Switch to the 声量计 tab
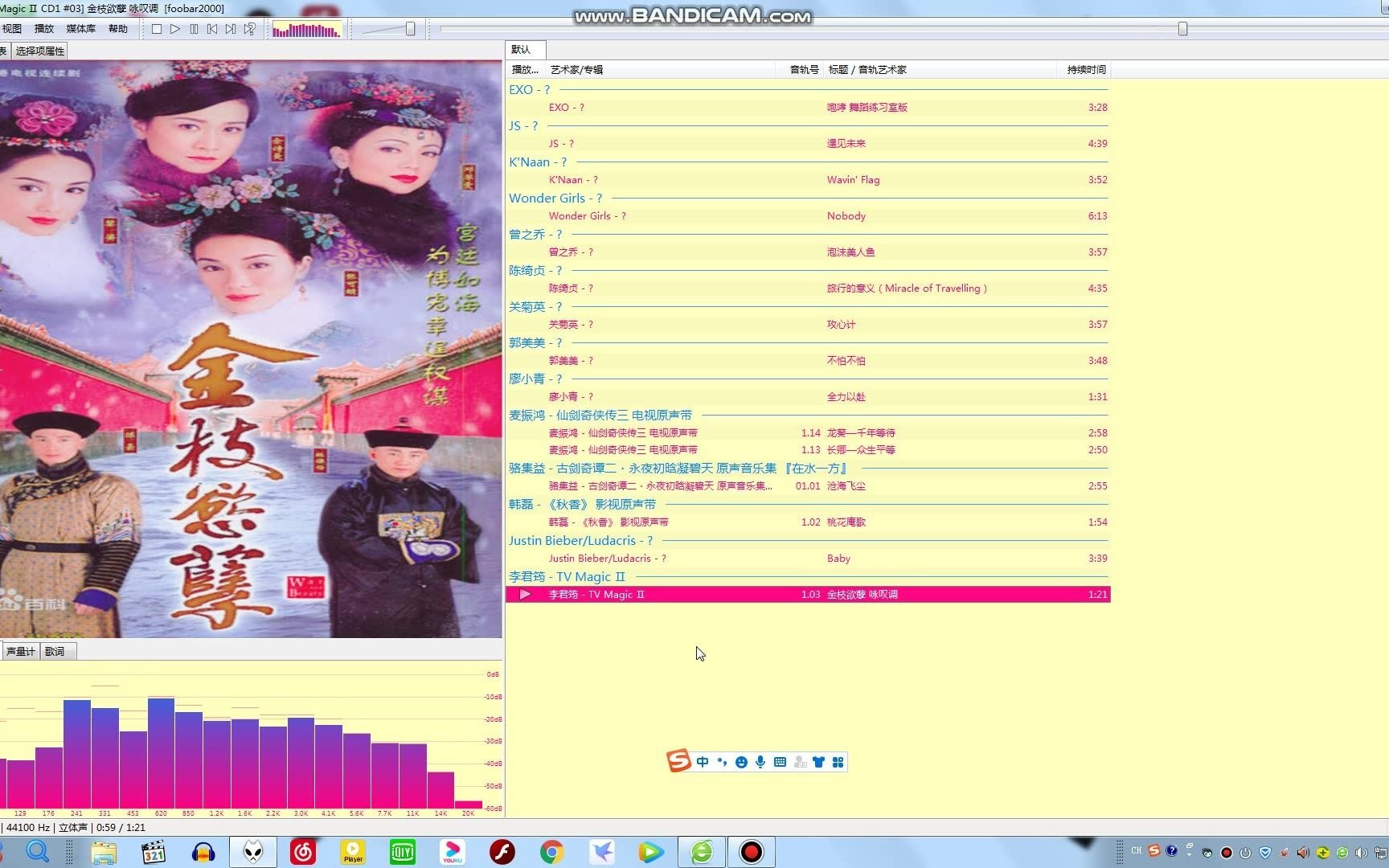Viewport: 1389px width, 868px height. 20,651
